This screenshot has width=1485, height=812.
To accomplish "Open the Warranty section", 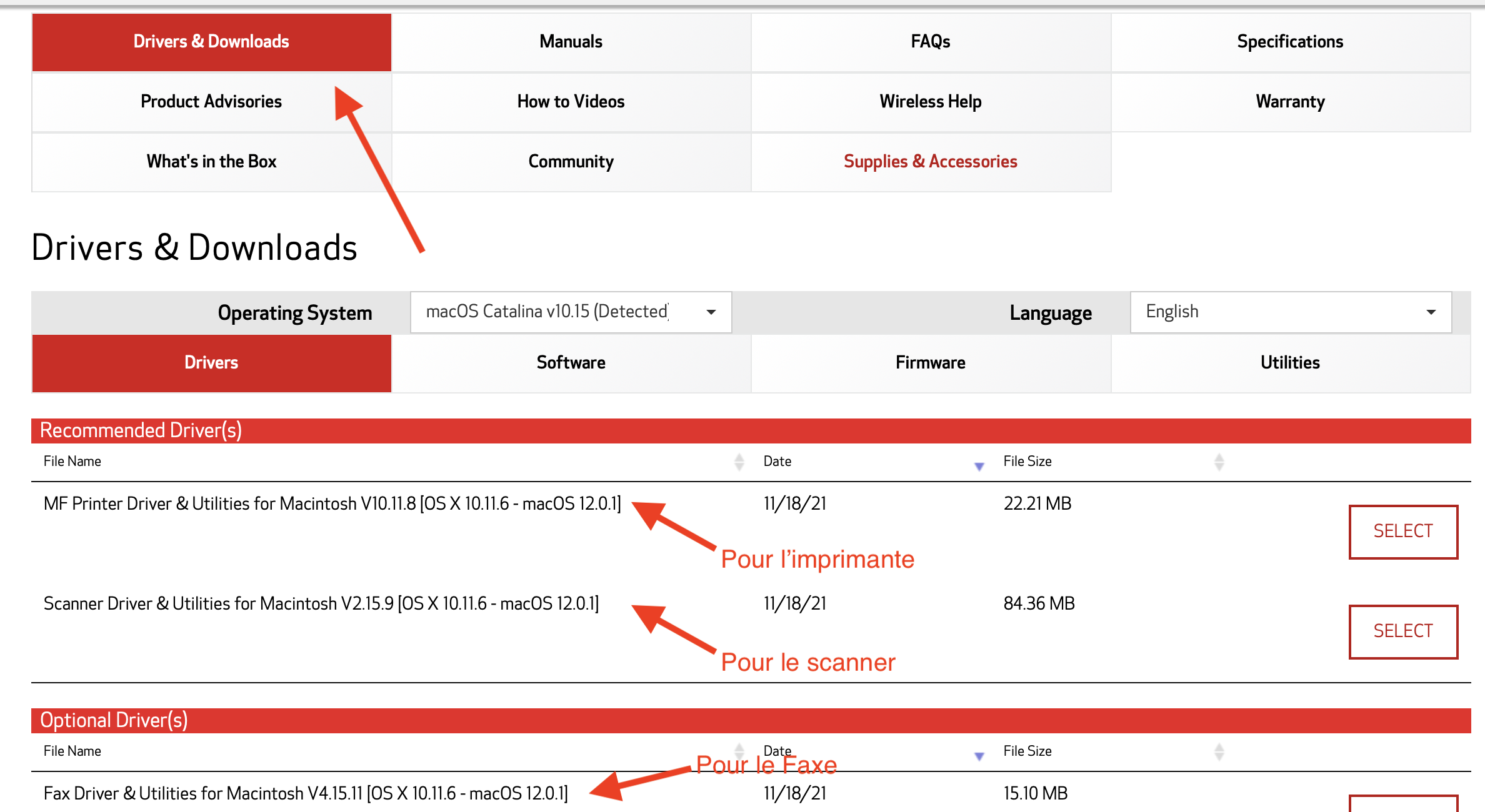I will (1290, 102).
